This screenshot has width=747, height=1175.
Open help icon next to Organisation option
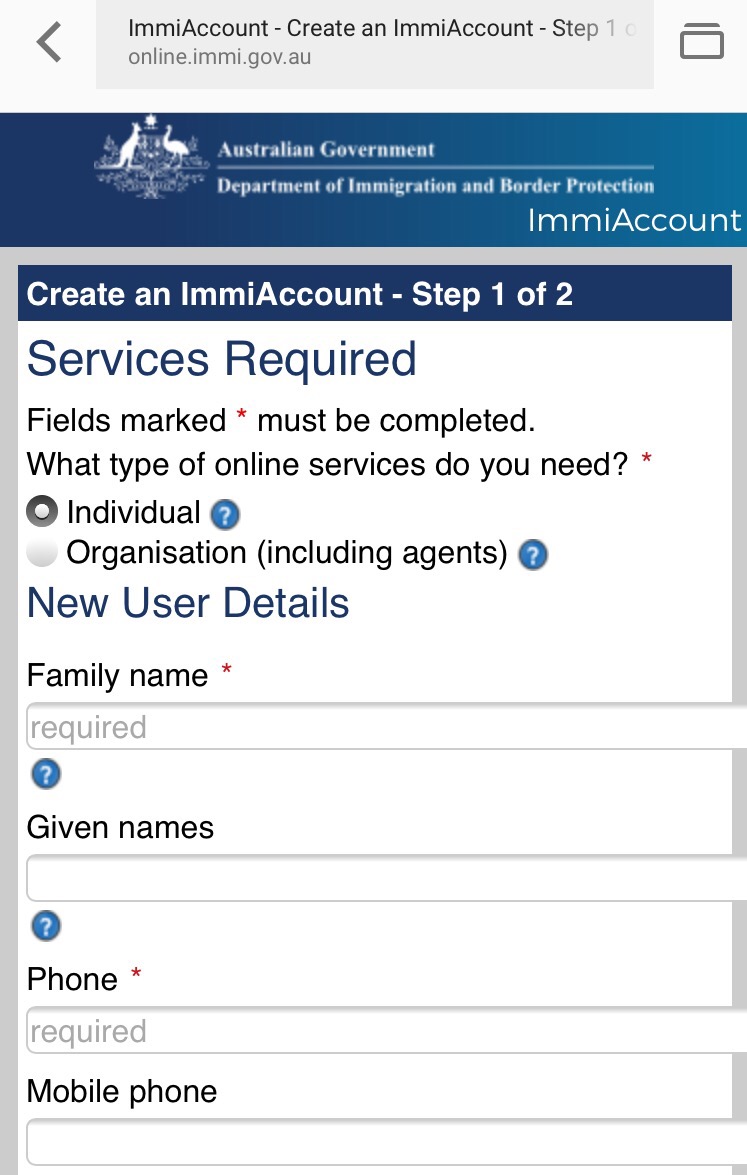tap(533, 555)
